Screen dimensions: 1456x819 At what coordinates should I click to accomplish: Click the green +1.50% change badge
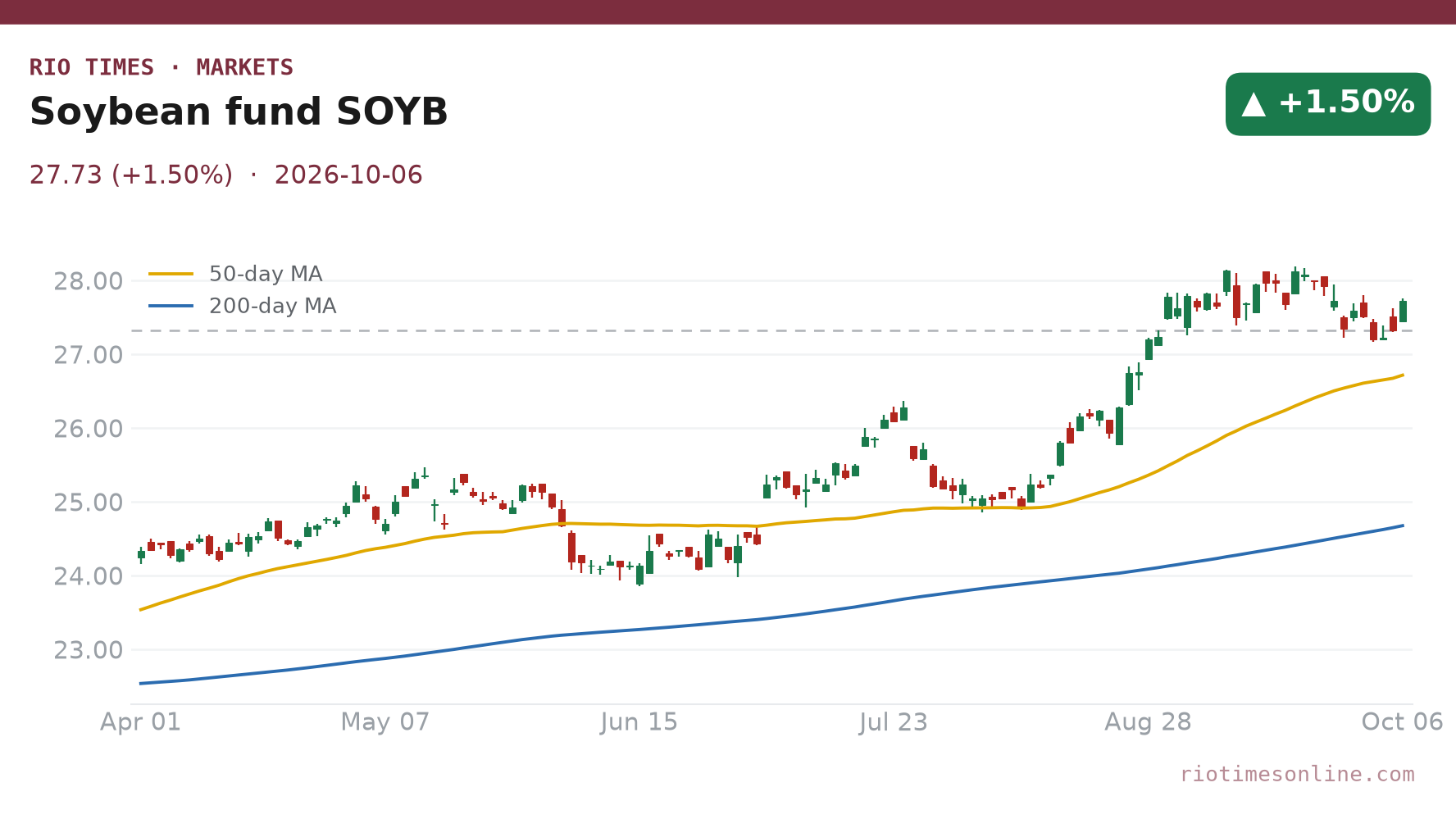(1328, 104)
